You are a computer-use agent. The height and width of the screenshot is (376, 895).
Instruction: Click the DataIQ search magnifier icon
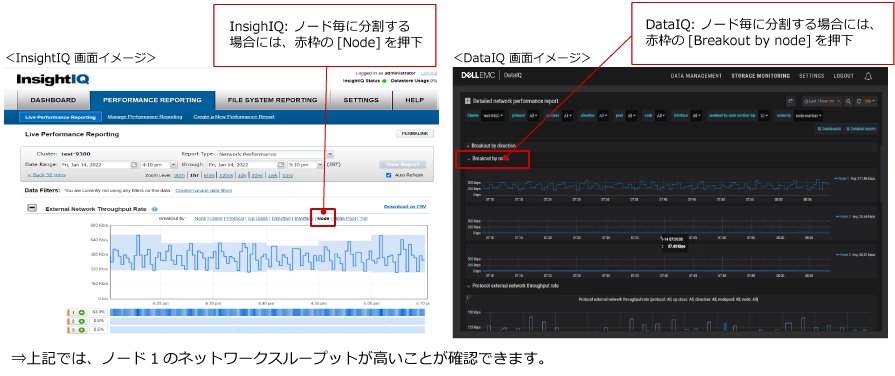coord(849,101)
